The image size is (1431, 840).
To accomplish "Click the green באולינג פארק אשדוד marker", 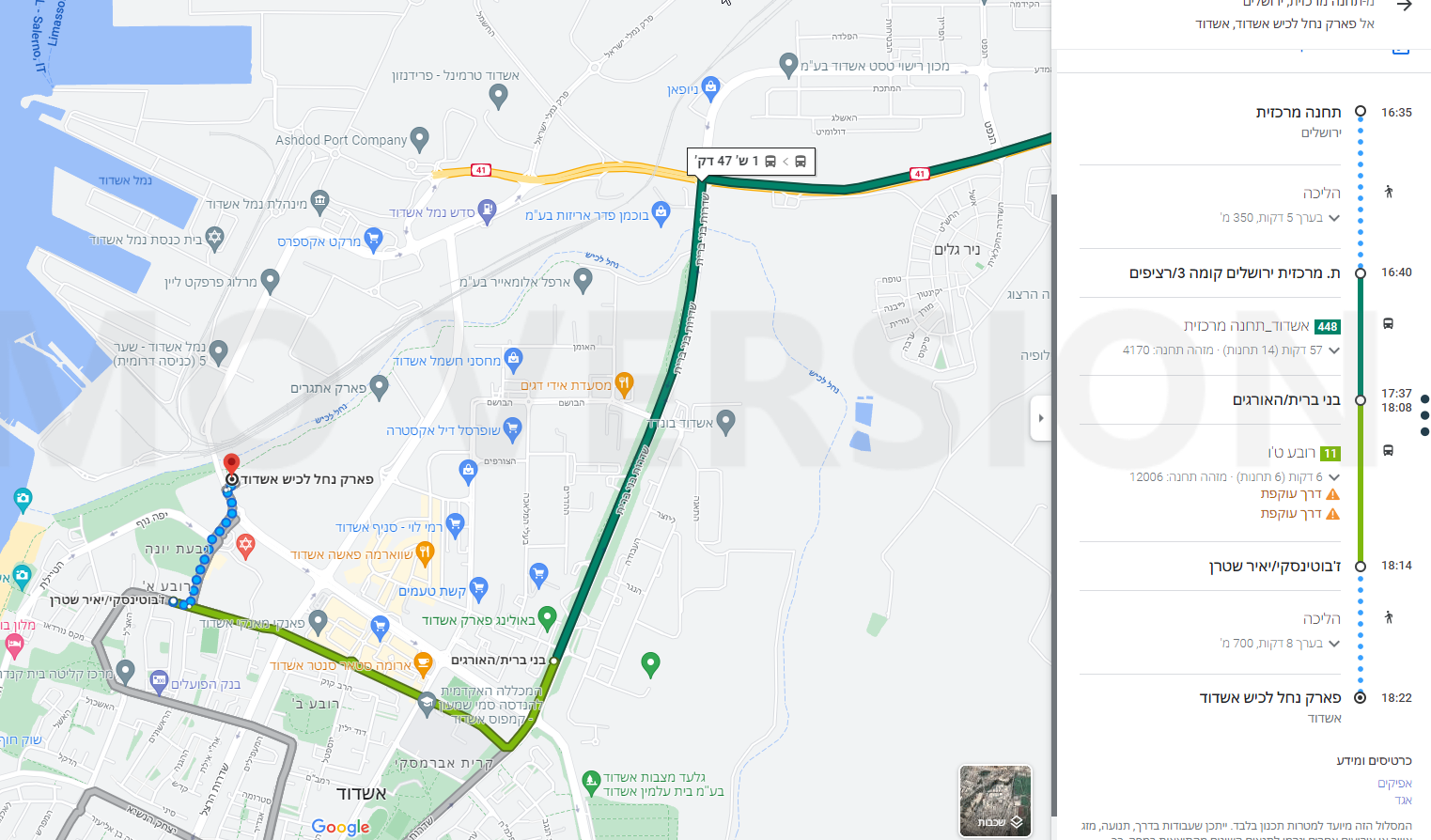I will [547, 618].
